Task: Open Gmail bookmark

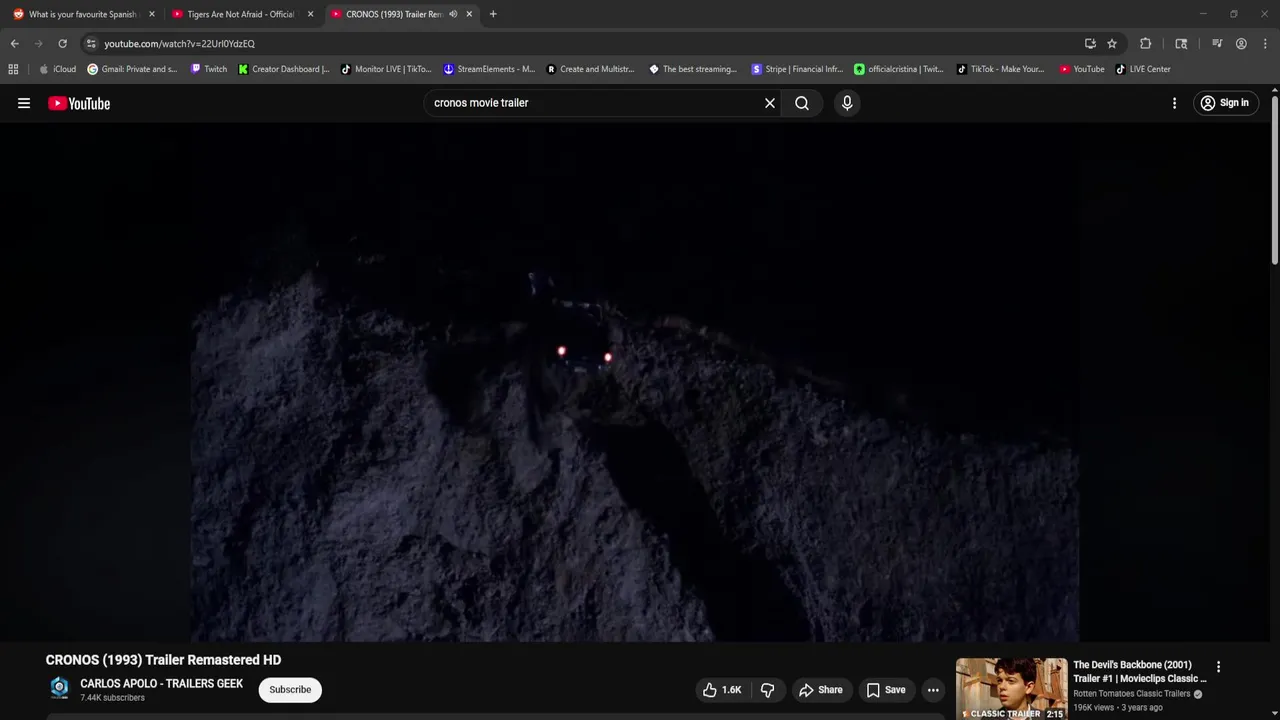Action: [x=132, y=69]
